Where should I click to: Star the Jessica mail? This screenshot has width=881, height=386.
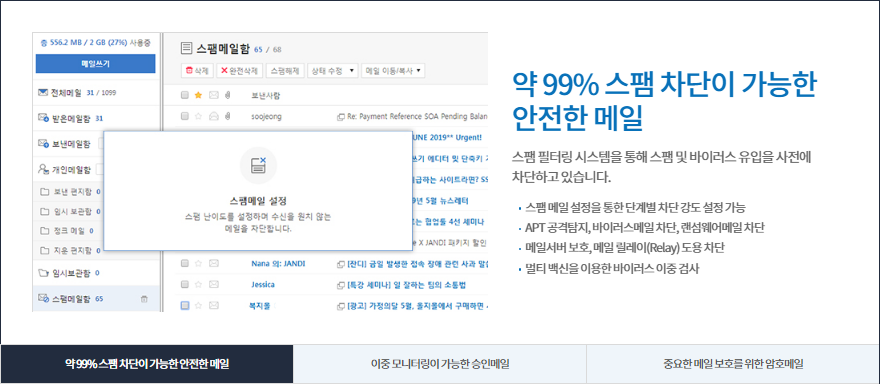point(198,284)
